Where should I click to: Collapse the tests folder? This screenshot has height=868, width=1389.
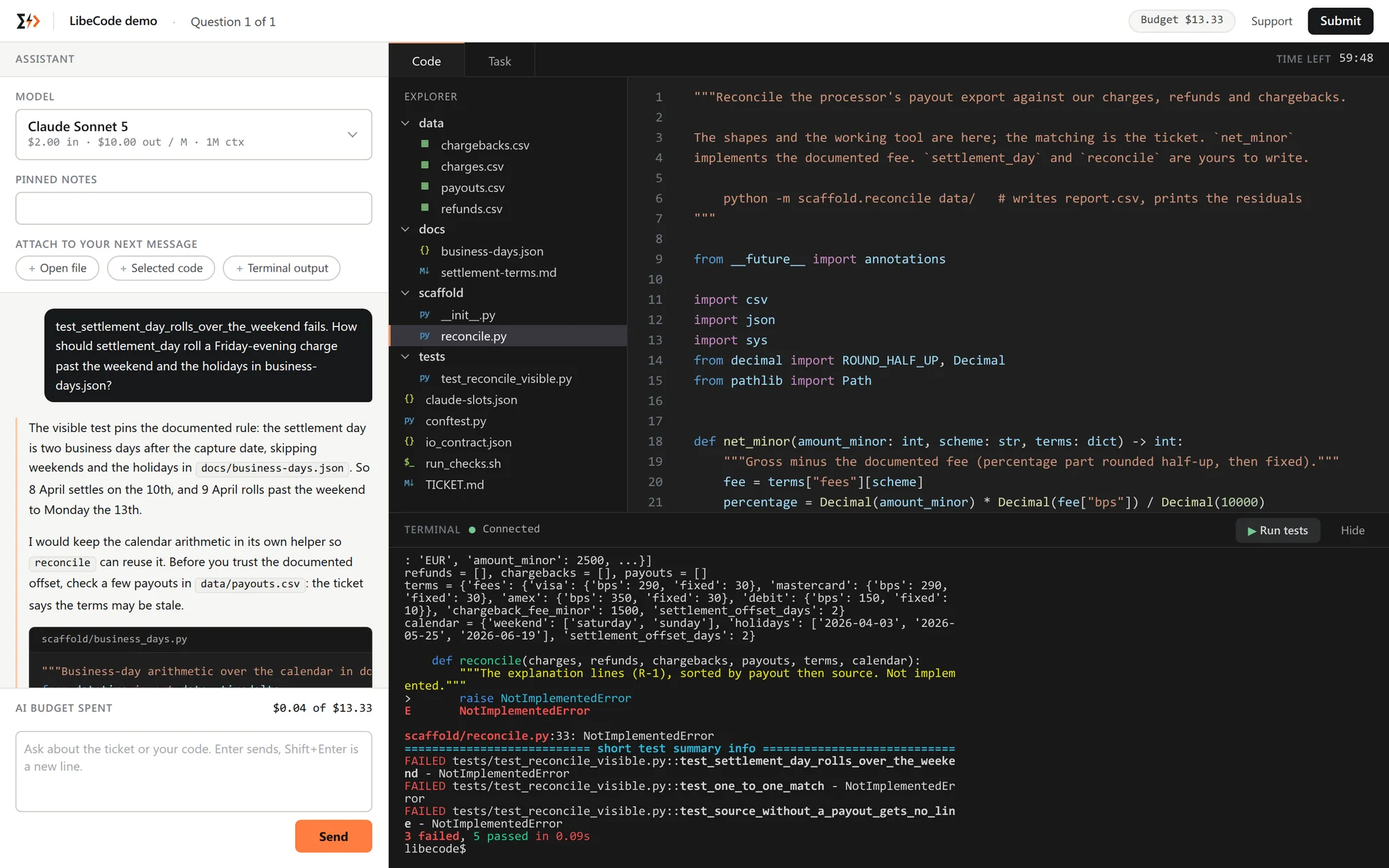tap(406, 357)
